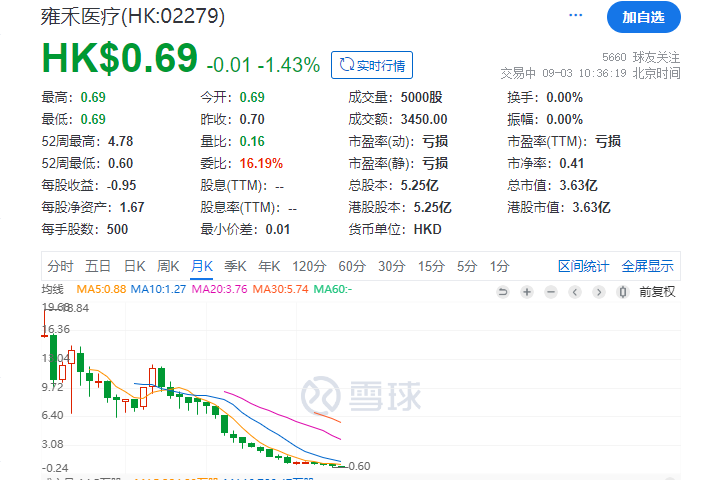This screenshot has height=480, width=714.
Task: Click the 均线 indicator label
Action: (x=52, y=289)
